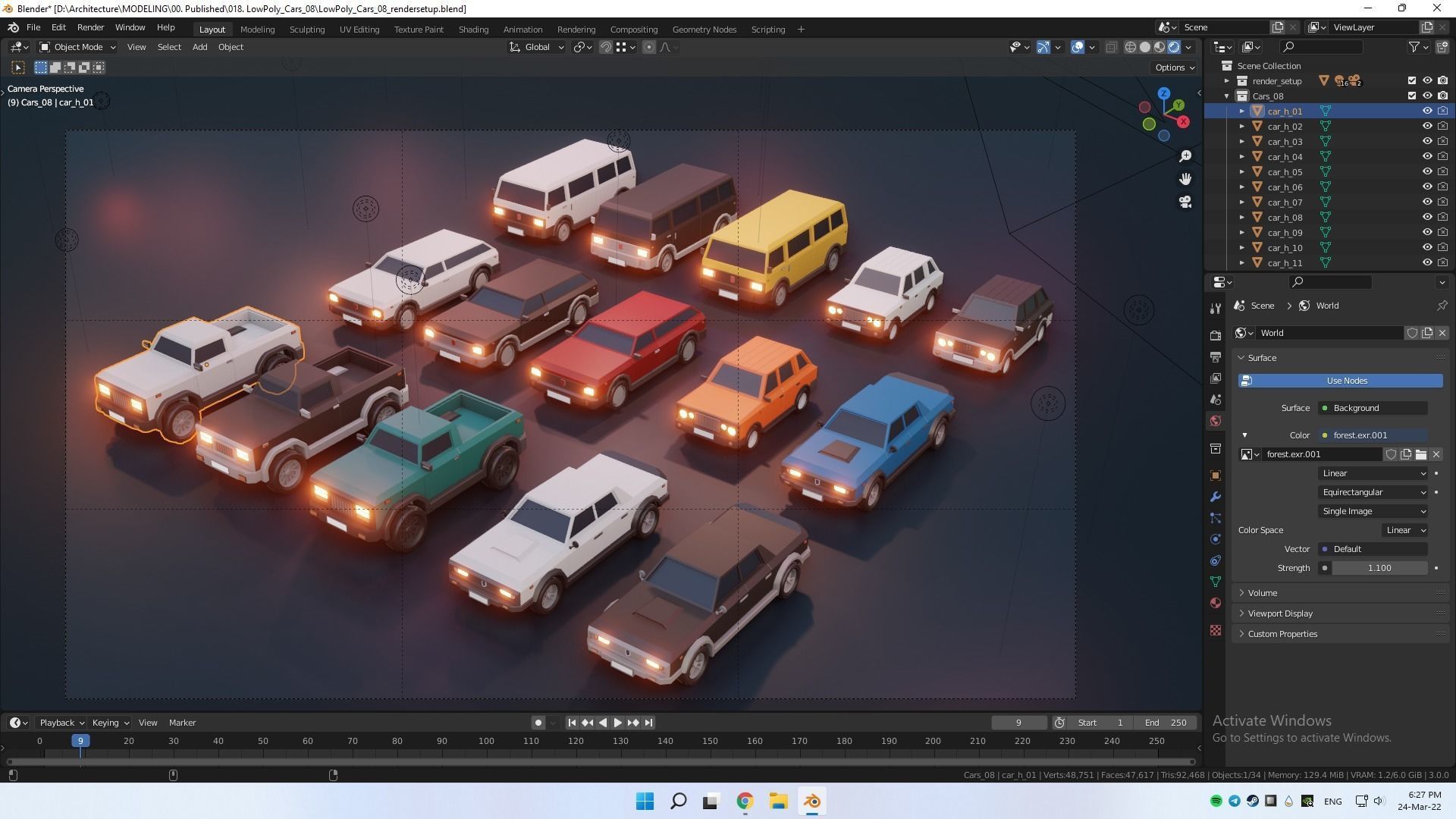Expand render_setup collection in outliner
Viewport: 1456px width, 819px height.
click(x=1227, y=80)
